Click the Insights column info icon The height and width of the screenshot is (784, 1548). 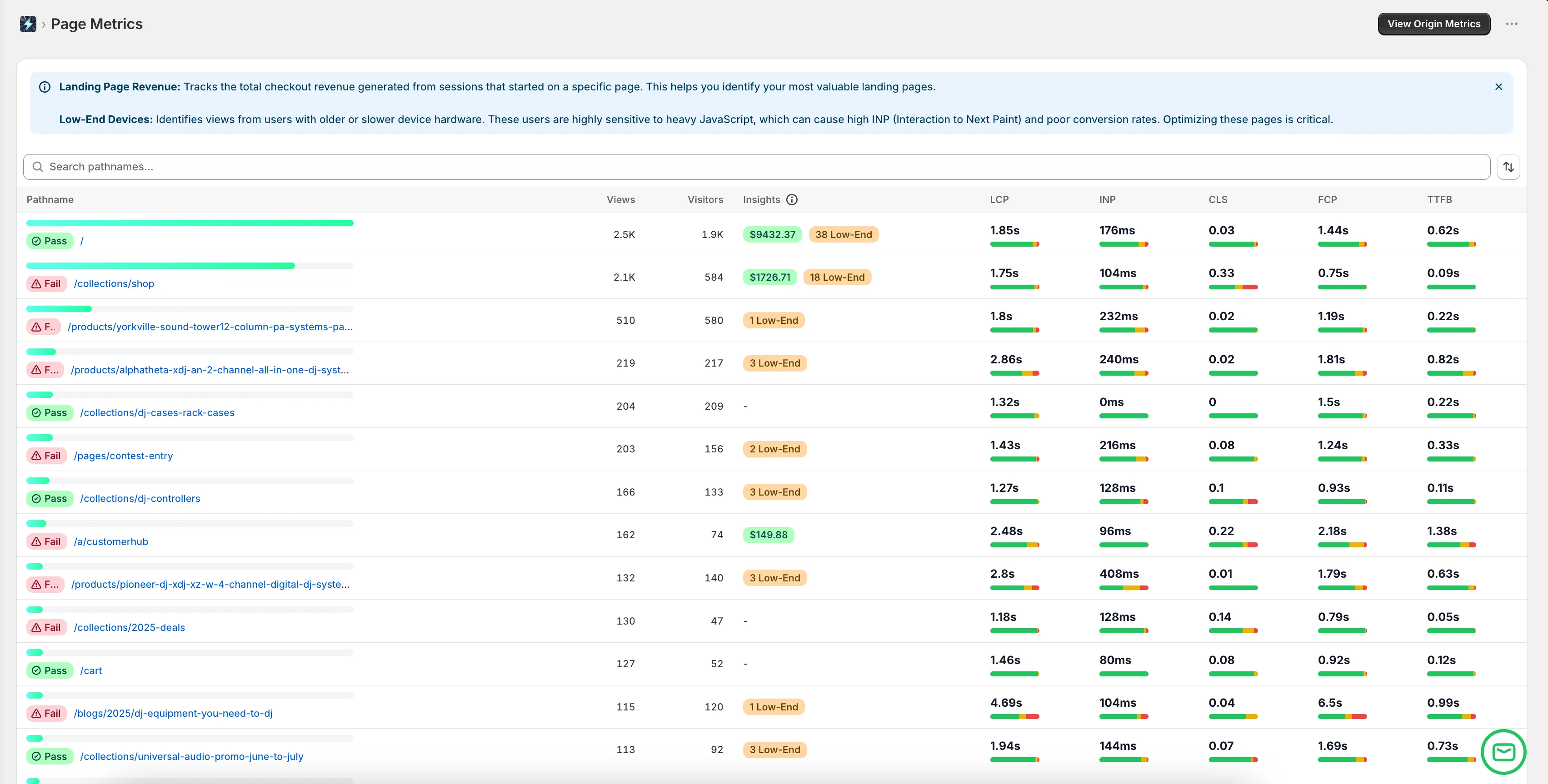[792, 199]
